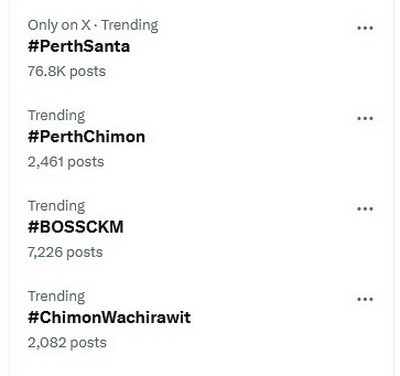
Task: Click the 7,226 posts count
Action: tap(65, 252)
